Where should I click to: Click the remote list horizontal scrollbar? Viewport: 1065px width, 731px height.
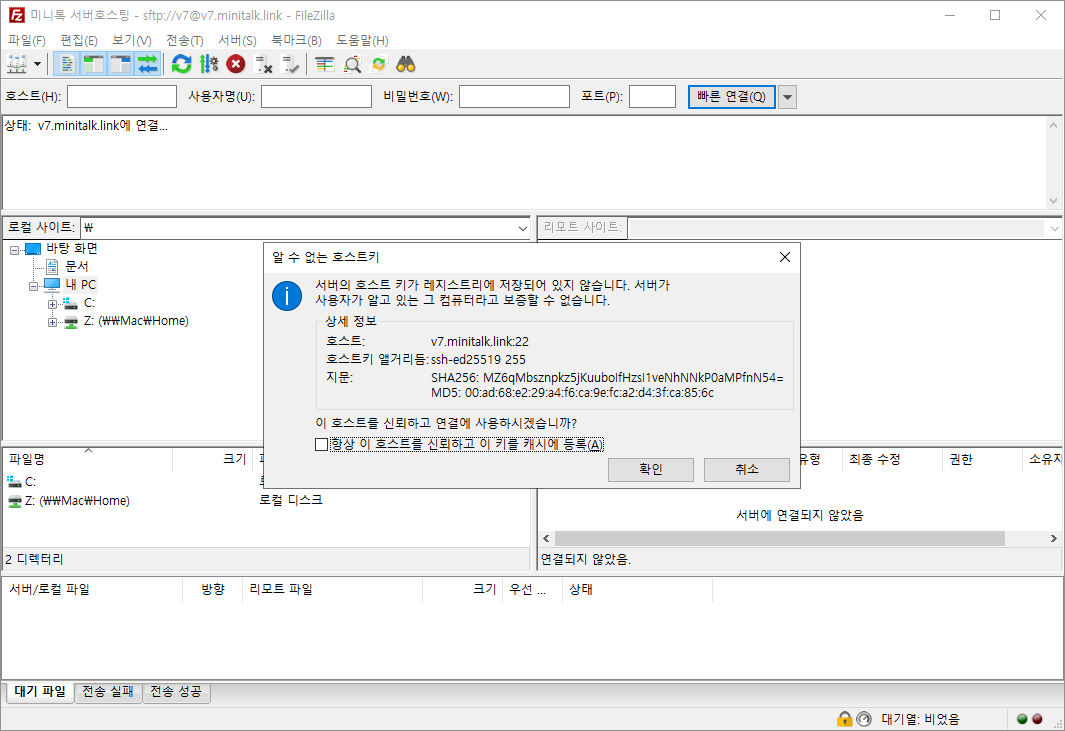click(779, 539)
